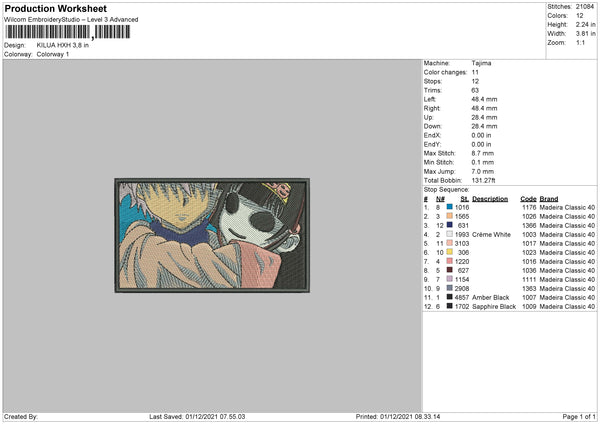600x424 pixels.
Task: Select the slate blue swatch with 2908 stitches
Action: (x=450, y=288)
